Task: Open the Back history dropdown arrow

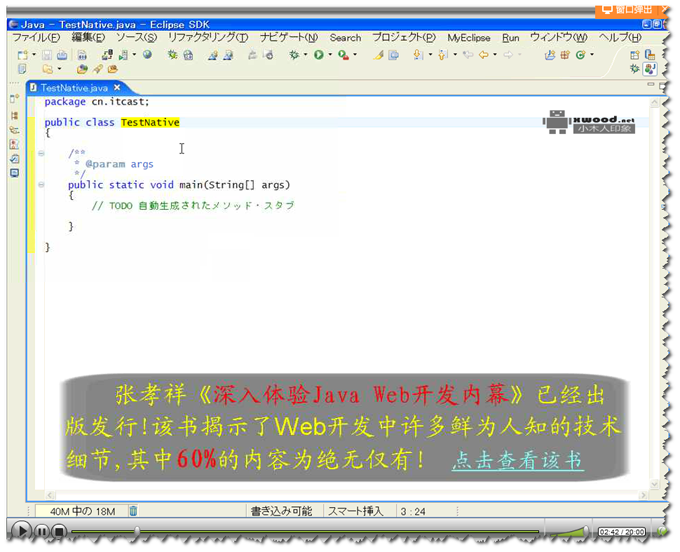Action: pyautogui.click(x=495, y=55)
